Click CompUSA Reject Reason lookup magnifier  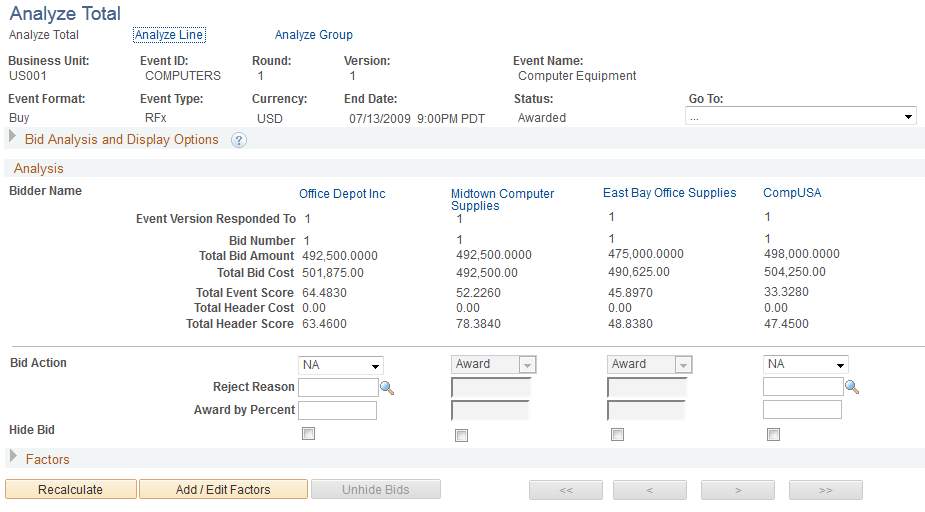click(852, 387)
